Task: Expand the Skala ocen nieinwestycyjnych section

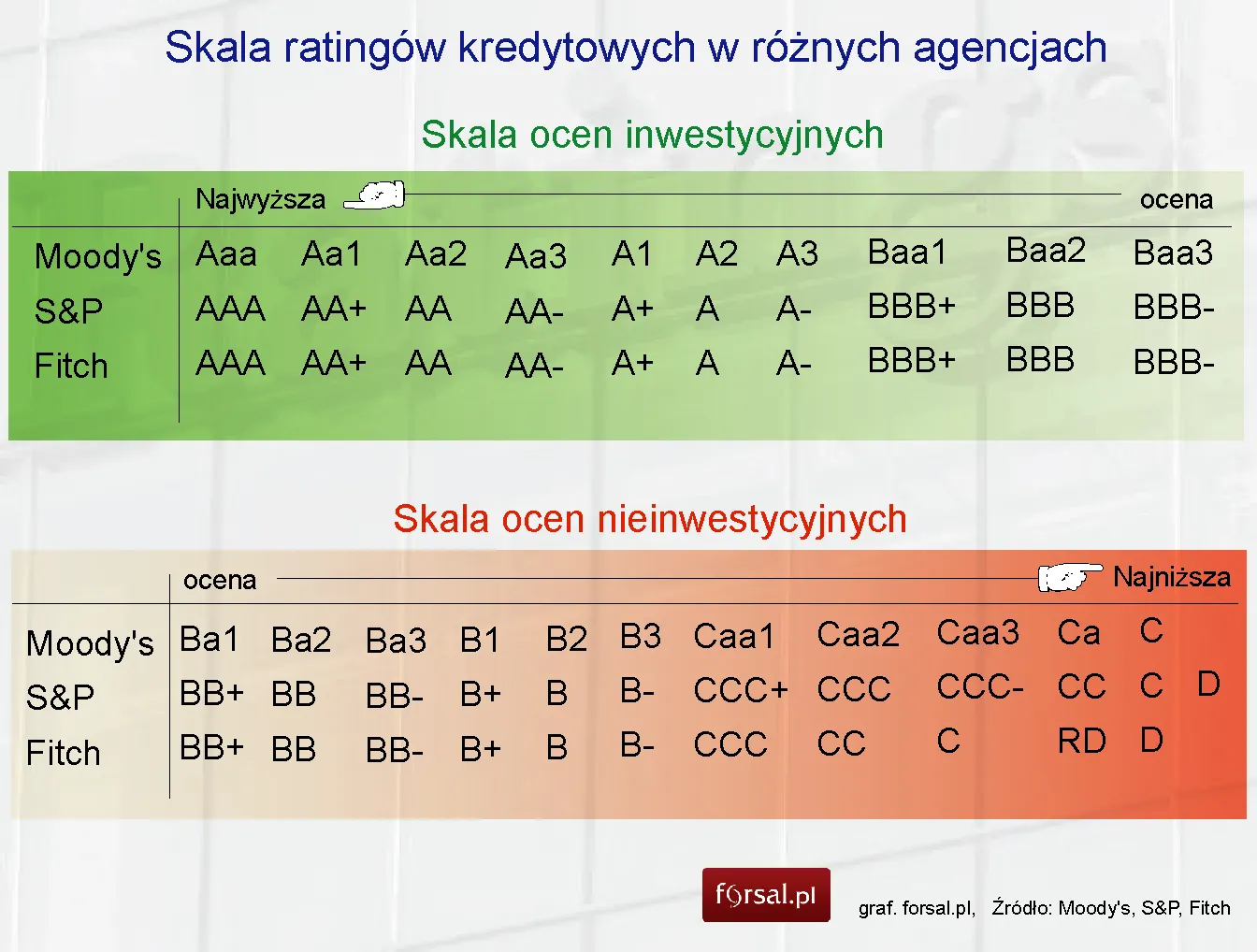Action: (650, 518)
